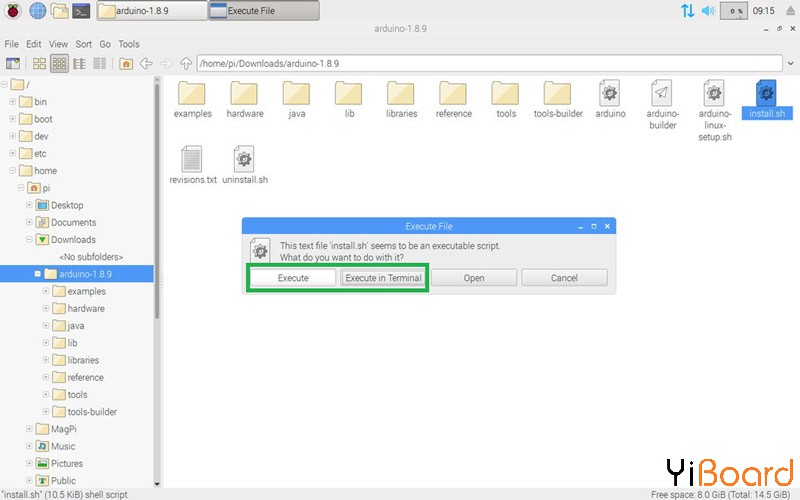The height and width of the screenshot is (500, 800).
Task: Go up to the parent folder
Action: 186,63
